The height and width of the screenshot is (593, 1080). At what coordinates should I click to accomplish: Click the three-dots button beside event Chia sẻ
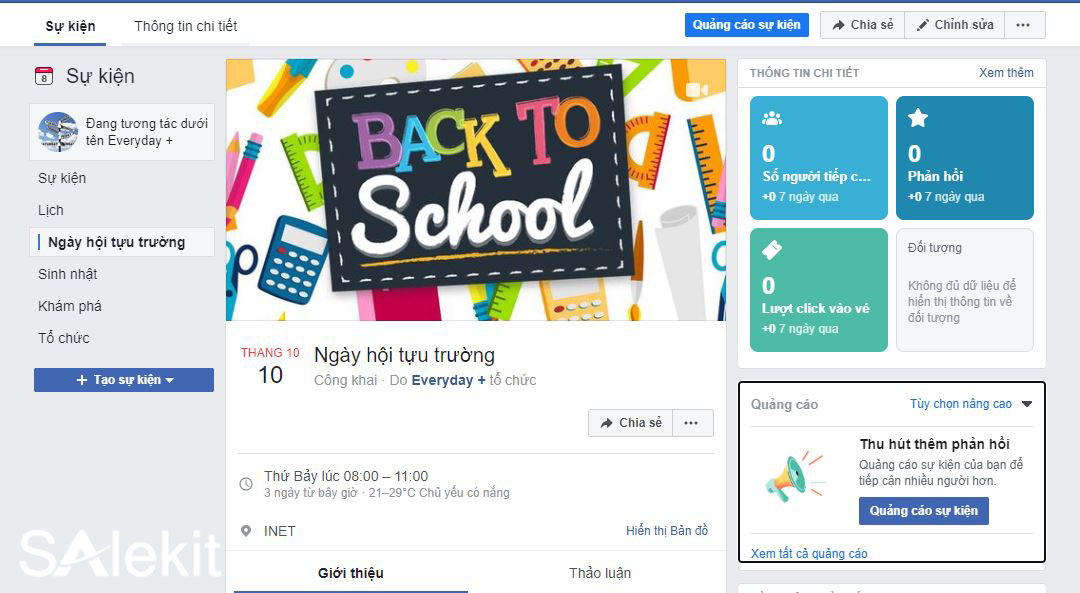(x=692, y=423)
